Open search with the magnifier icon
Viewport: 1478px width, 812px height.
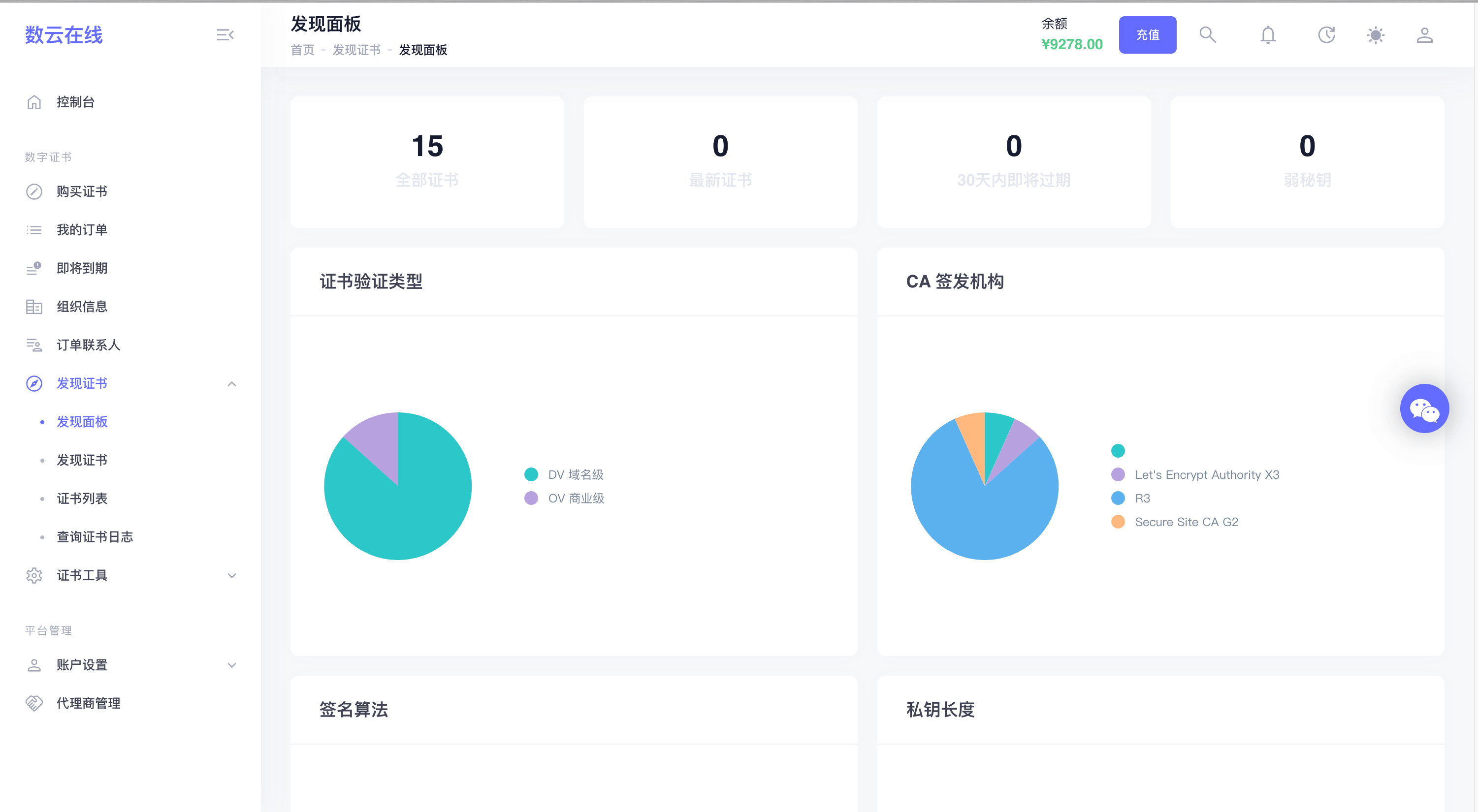click(1207, 35)
